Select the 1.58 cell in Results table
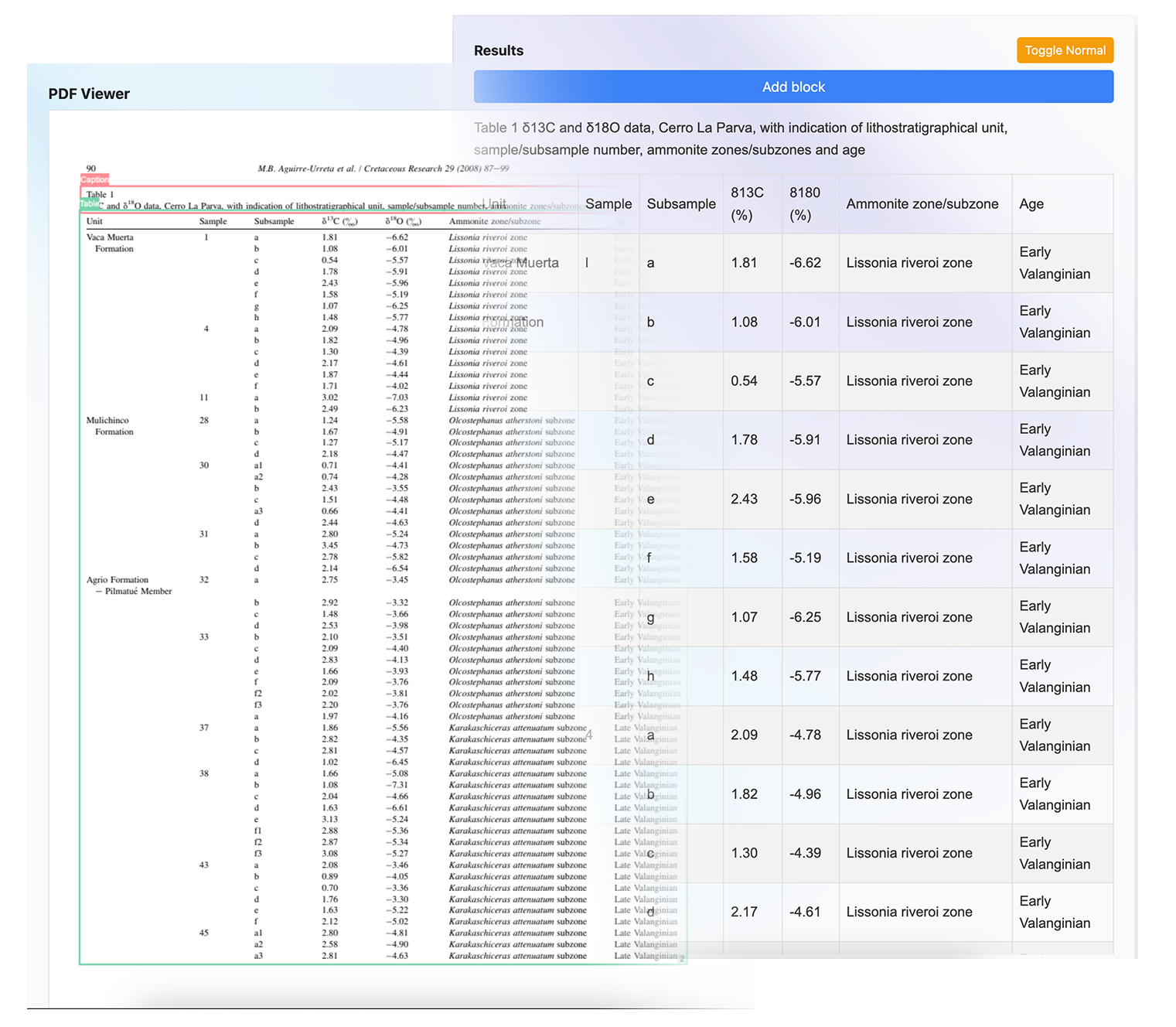 tap(752, 558)
